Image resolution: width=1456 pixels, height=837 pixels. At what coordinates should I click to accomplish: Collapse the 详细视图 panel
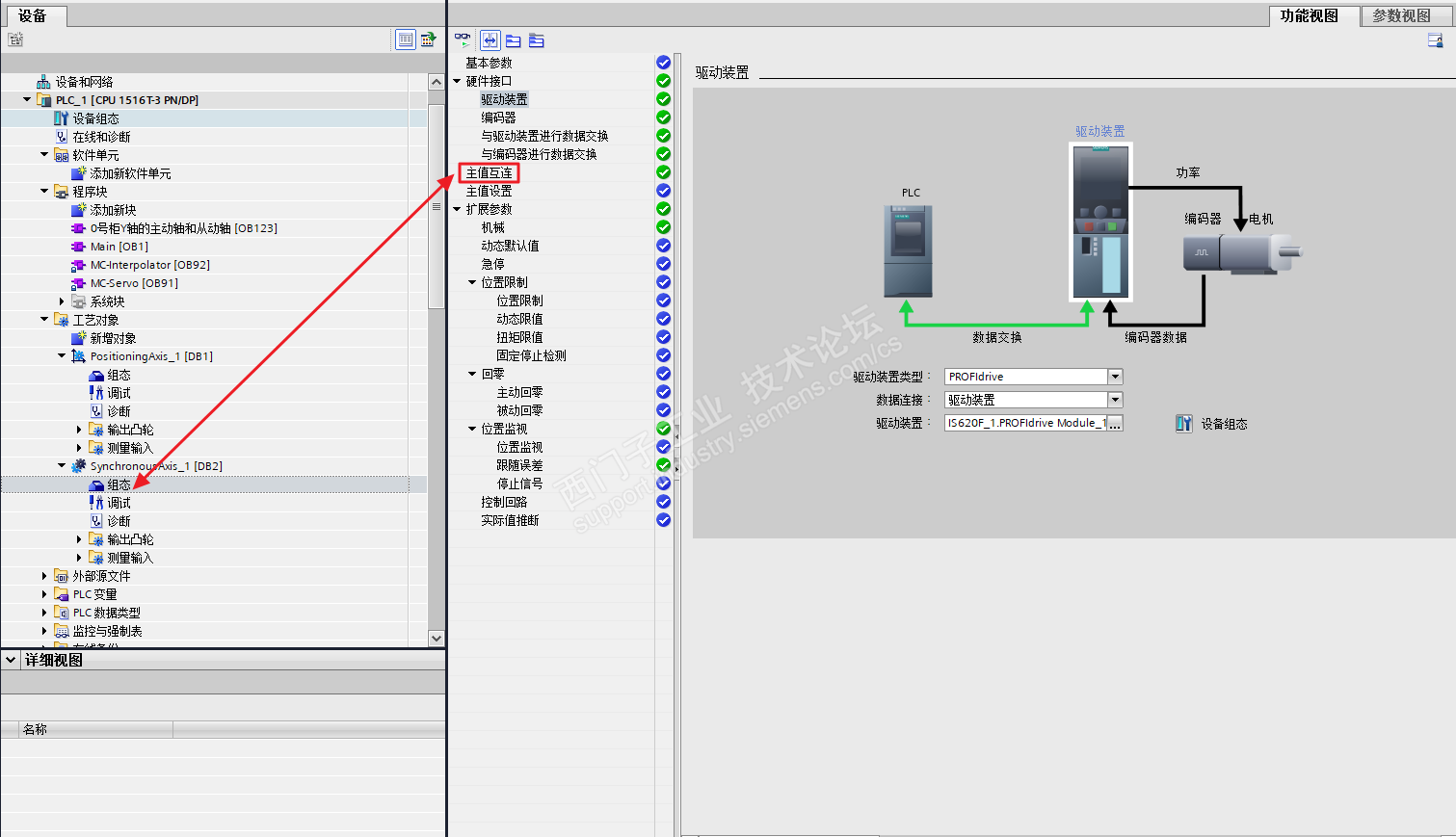tap(11, 660)
